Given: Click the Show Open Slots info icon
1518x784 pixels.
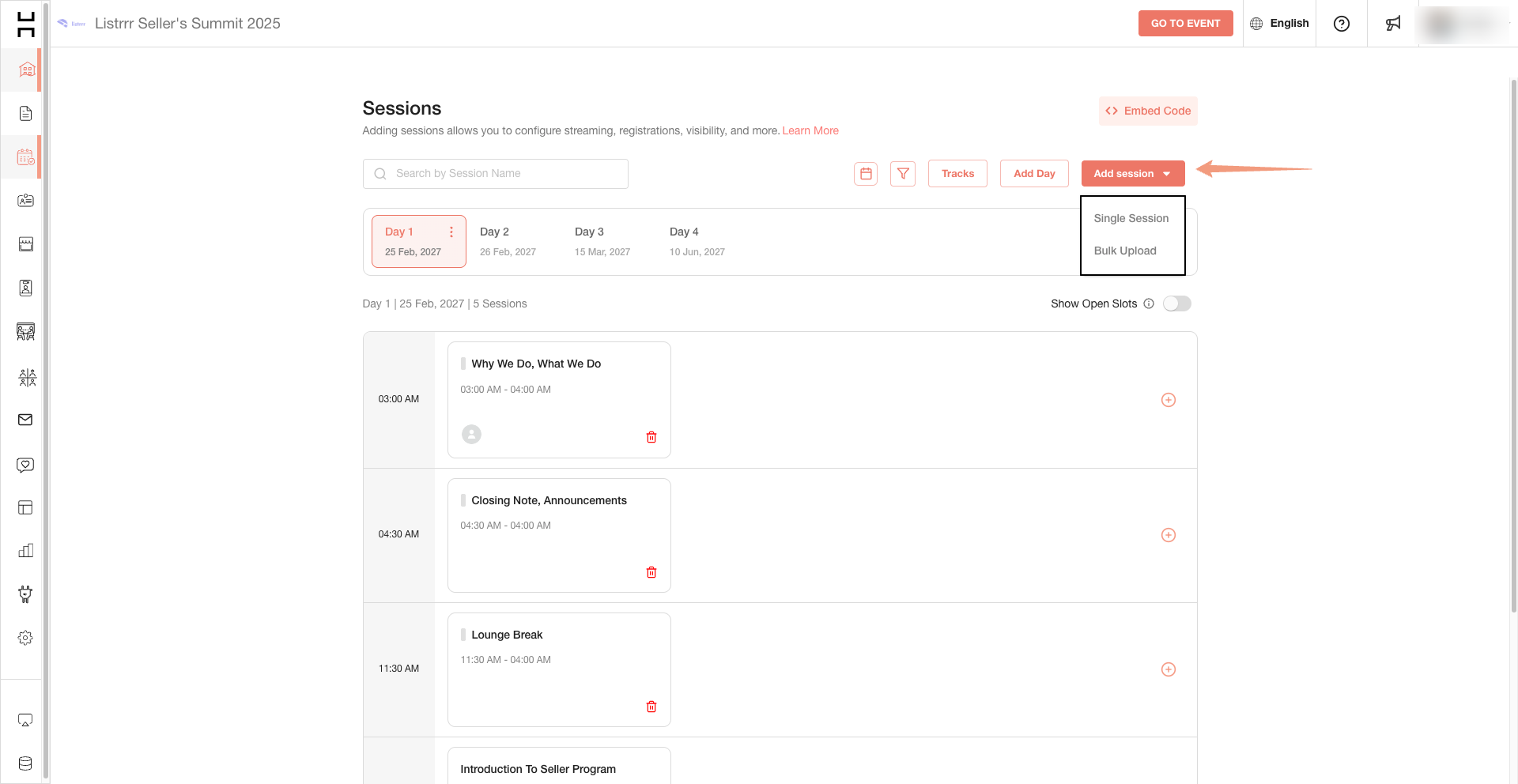Looking at the screenshot, I should click(1149, 303).
